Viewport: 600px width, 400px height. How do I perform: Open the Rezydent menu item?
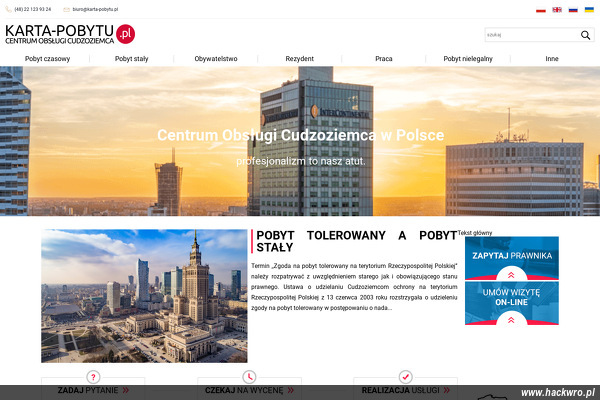coord(300,59)
